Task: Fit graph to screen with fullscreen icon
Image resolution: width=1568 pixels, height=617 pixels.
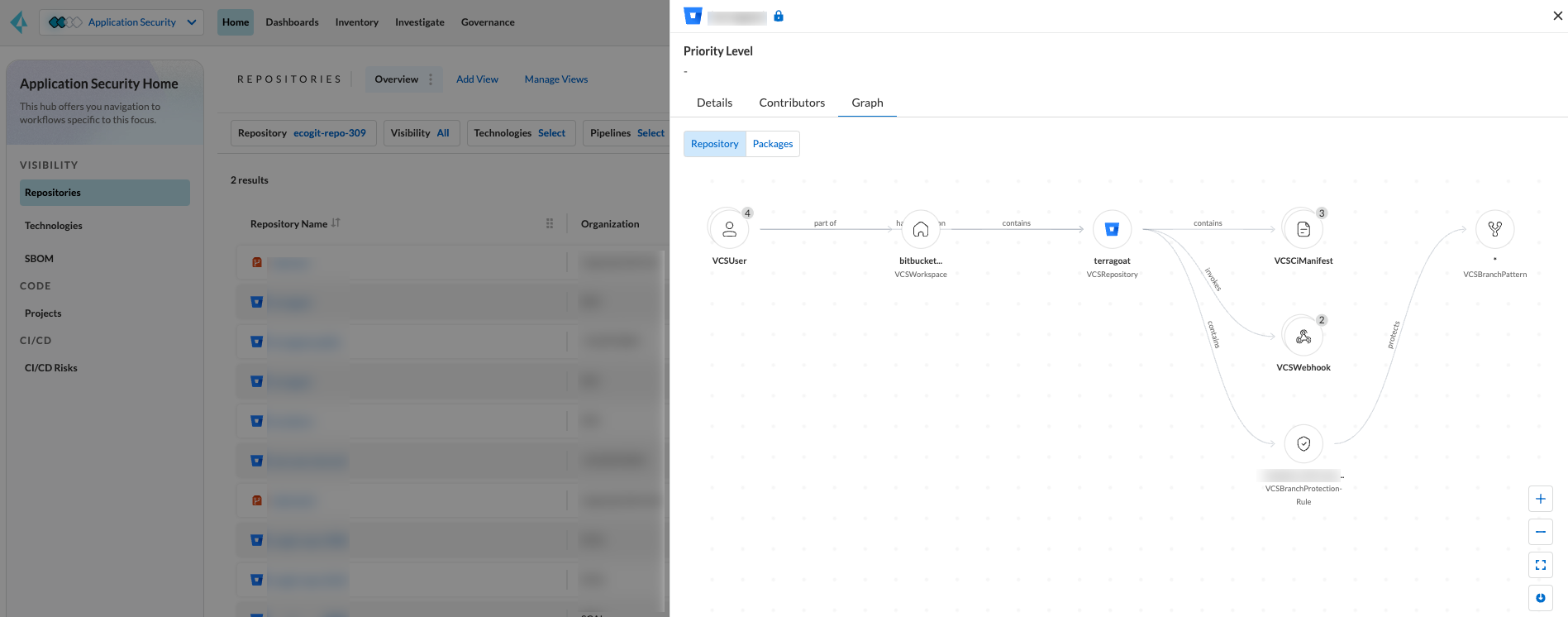Action: (1541, 565)
